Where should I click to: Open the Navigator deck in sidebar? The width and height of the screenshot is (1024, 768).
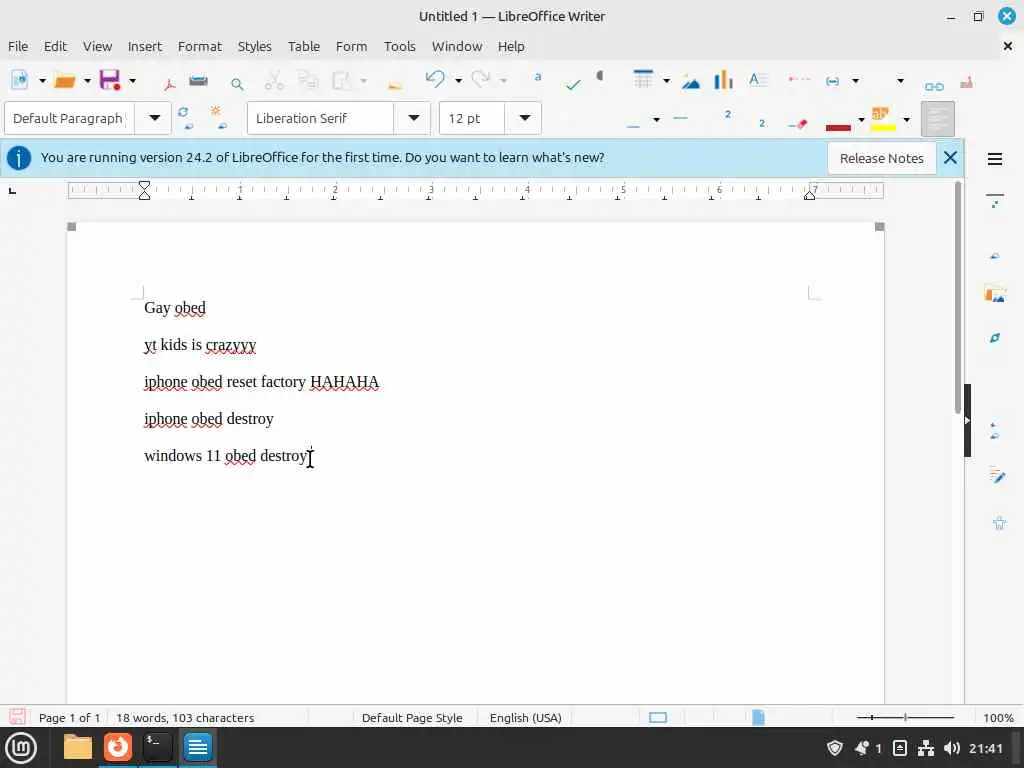995,338
